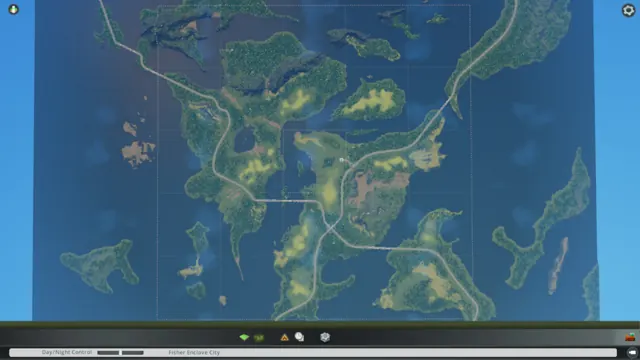Adjust the Day/Night Control slider
Screen dimensions: 640x360
(x=120, y=352)
